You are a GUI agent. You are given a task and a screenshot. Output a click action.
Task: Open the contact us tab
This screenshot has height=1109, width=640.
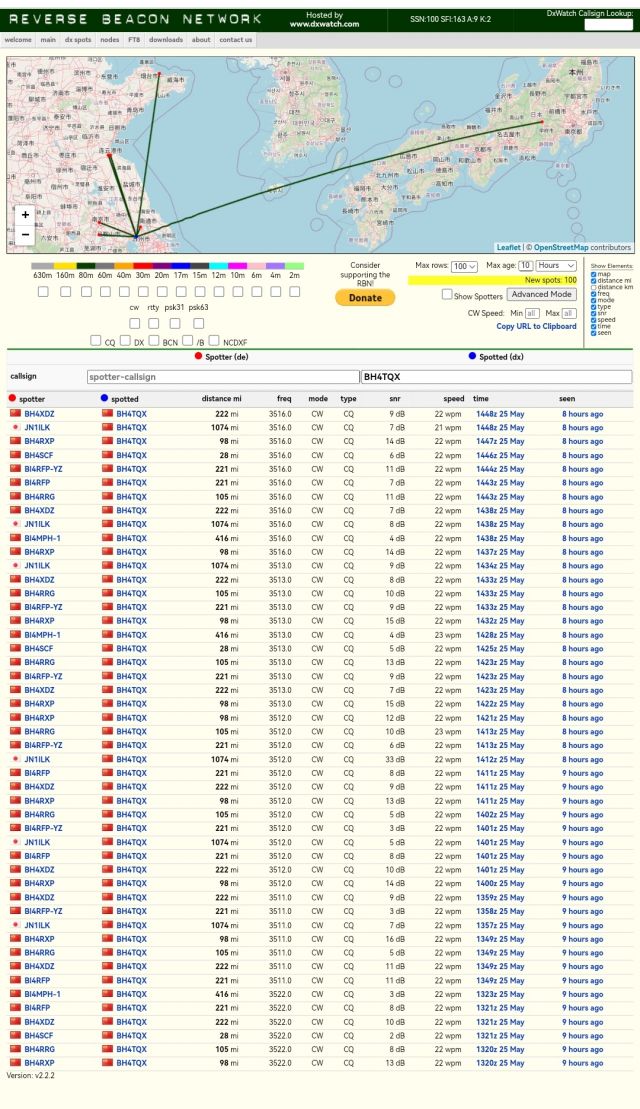(235, 40)
